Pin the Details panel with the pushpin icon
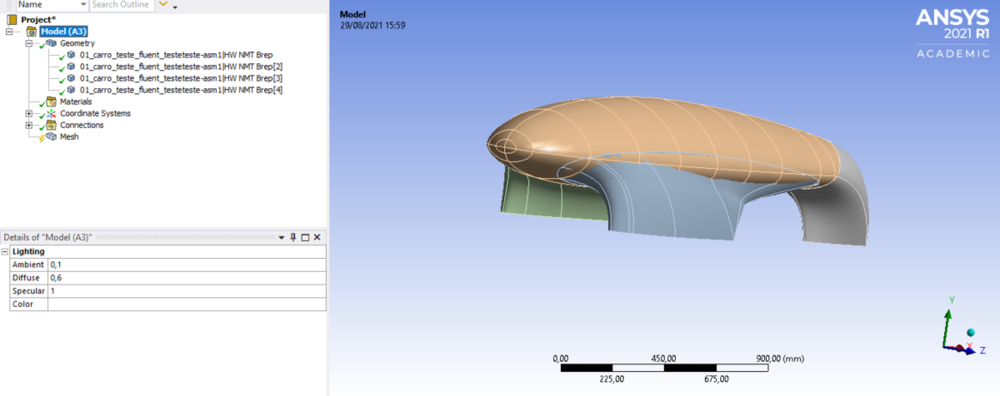 tap(293, 237)
